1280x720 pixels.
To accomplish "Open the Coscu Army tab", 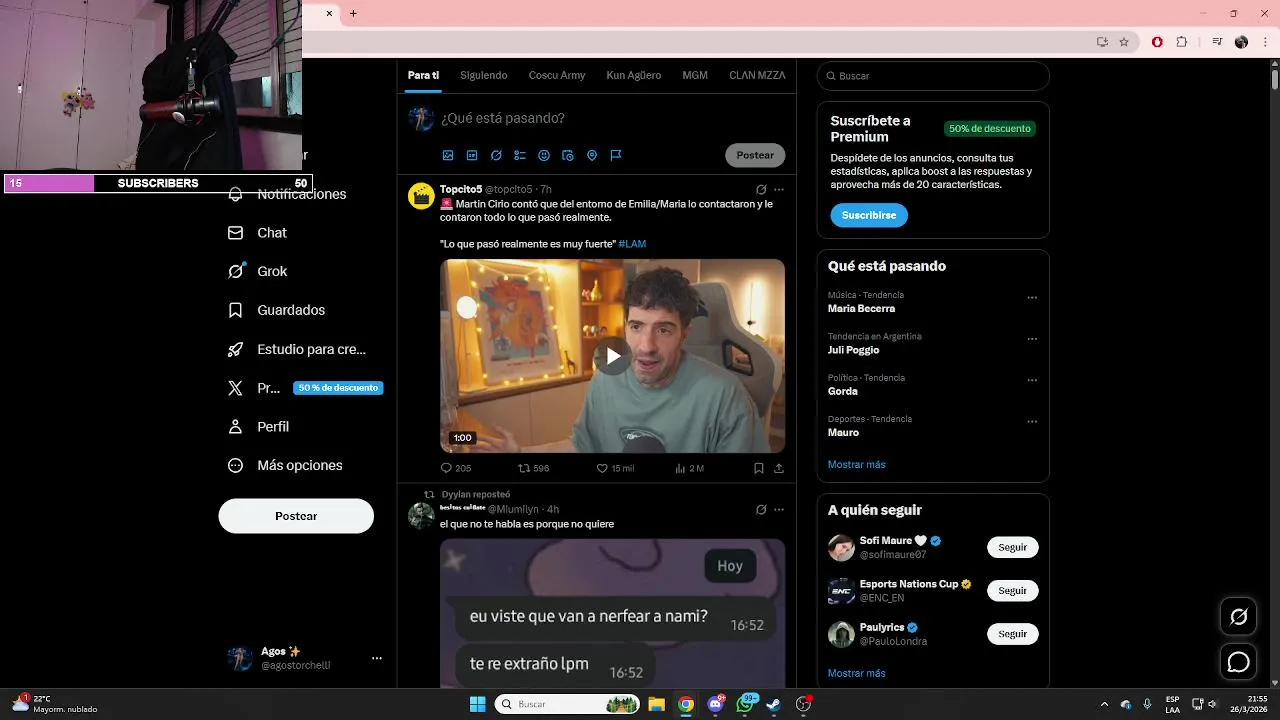I will pos(557,76).
